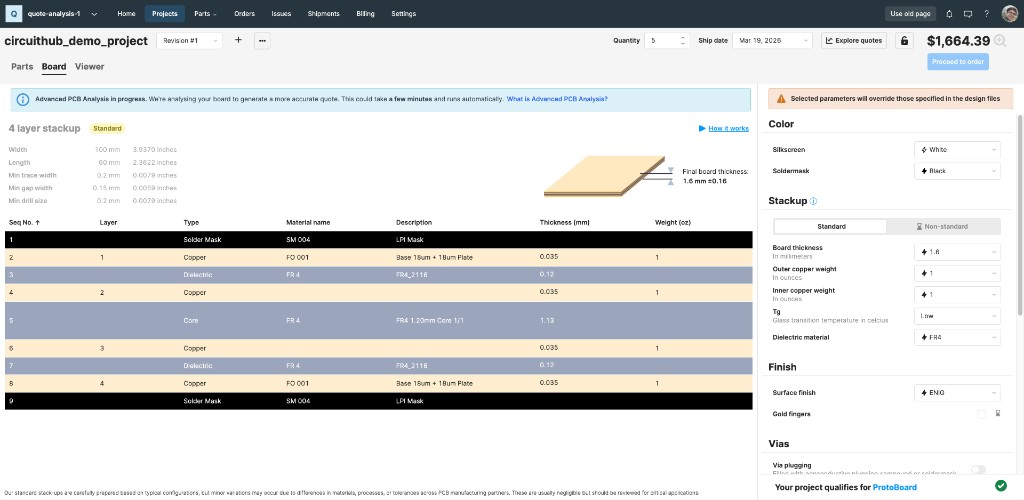This screenshot has height=500, width=1024.
Task: Click the chat message icon in top bar
Action: click(x=967, y=14)
